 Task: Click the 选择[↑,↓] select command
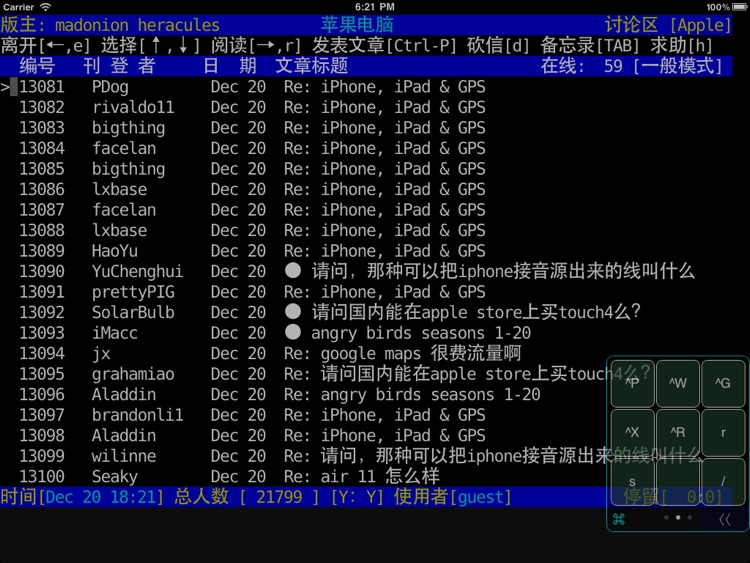point(150,45)
